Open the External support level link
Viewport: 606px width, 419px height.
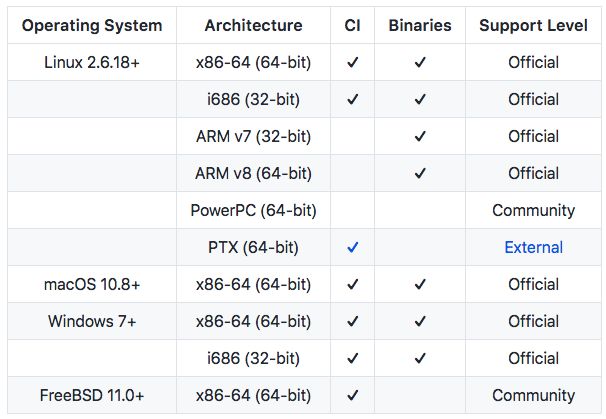pos(533,247)
